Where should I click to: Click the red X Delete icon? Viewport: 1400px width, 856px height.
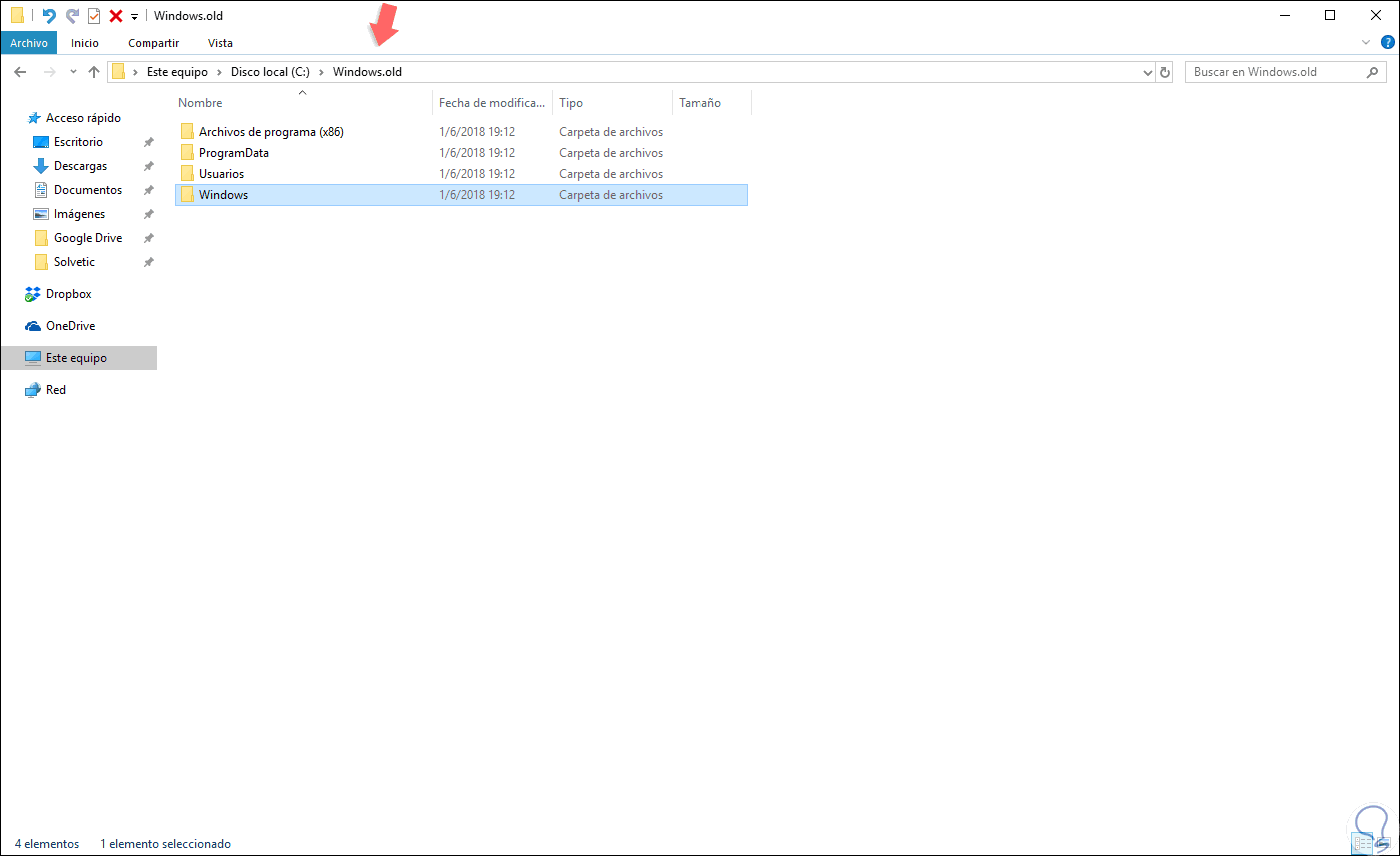(x=116, y=16)
